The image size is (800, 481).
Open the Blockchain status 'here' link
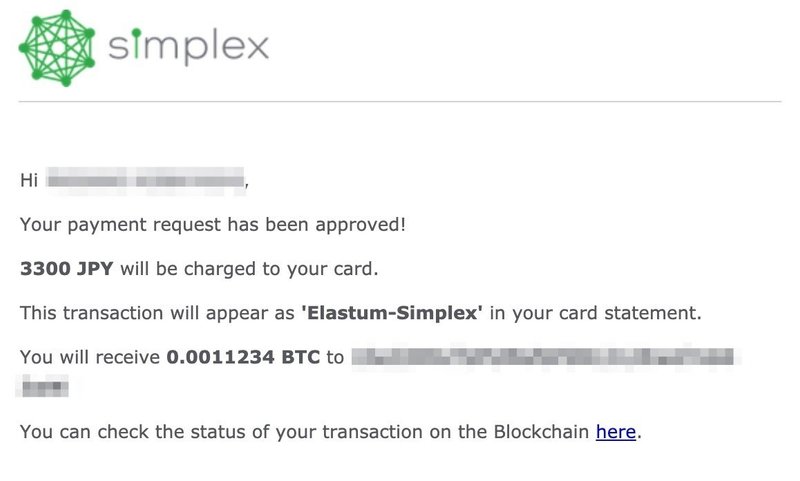[x=615, y=432]
